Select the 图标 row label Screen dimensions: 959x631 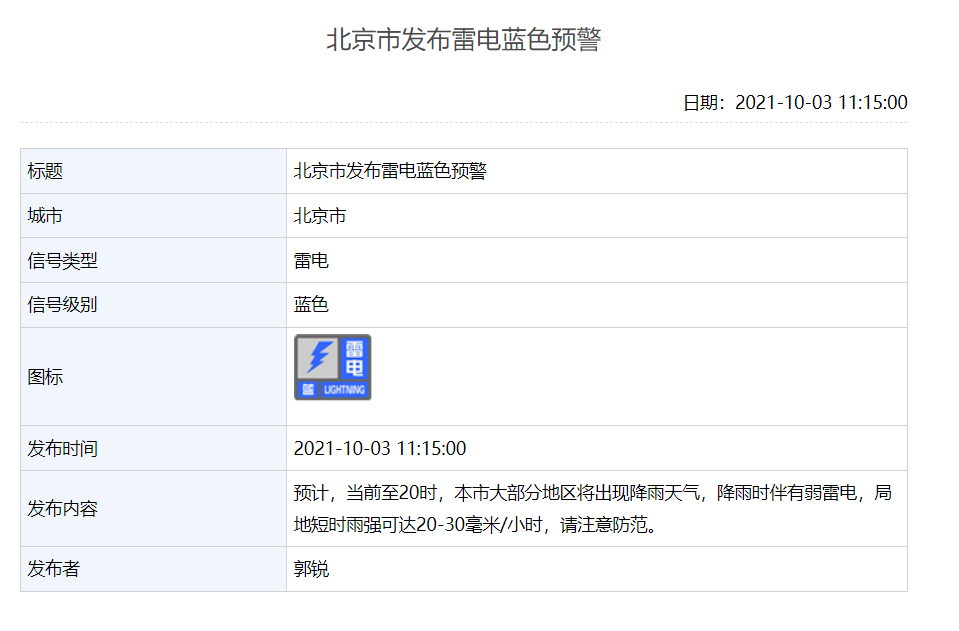[x=45, y=377]
